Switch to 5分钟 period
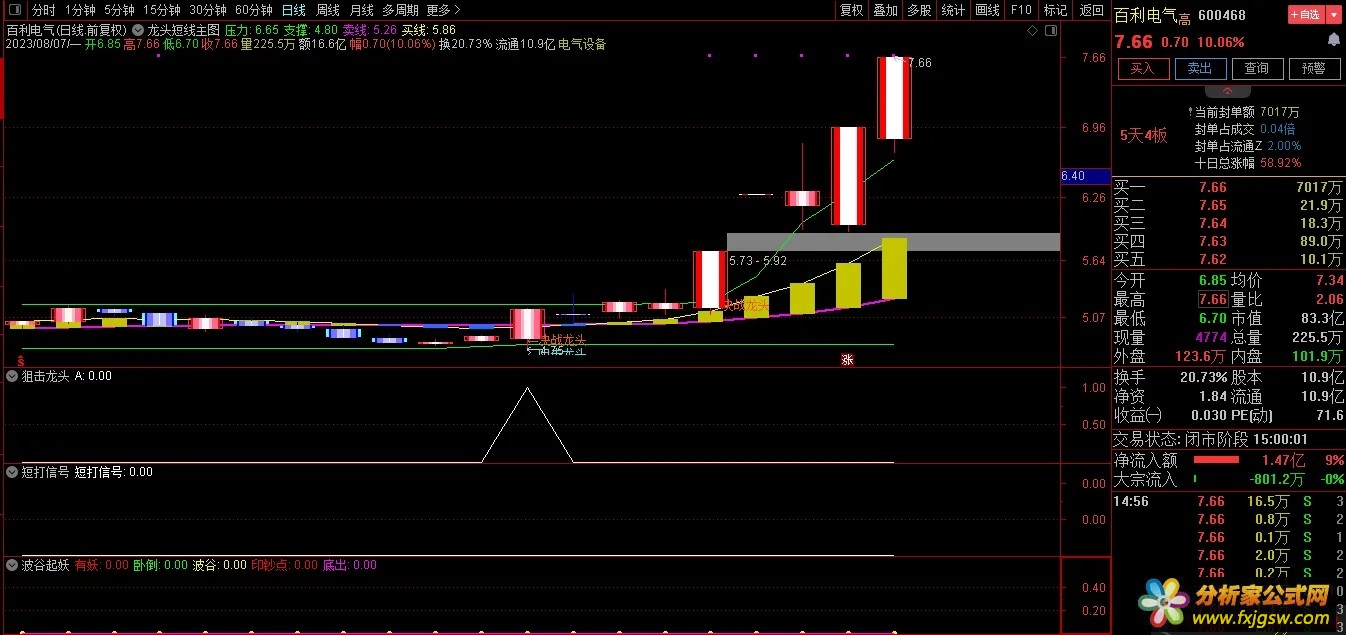The width and height of the screenshot is (1346, 635). tap(120, 10)
